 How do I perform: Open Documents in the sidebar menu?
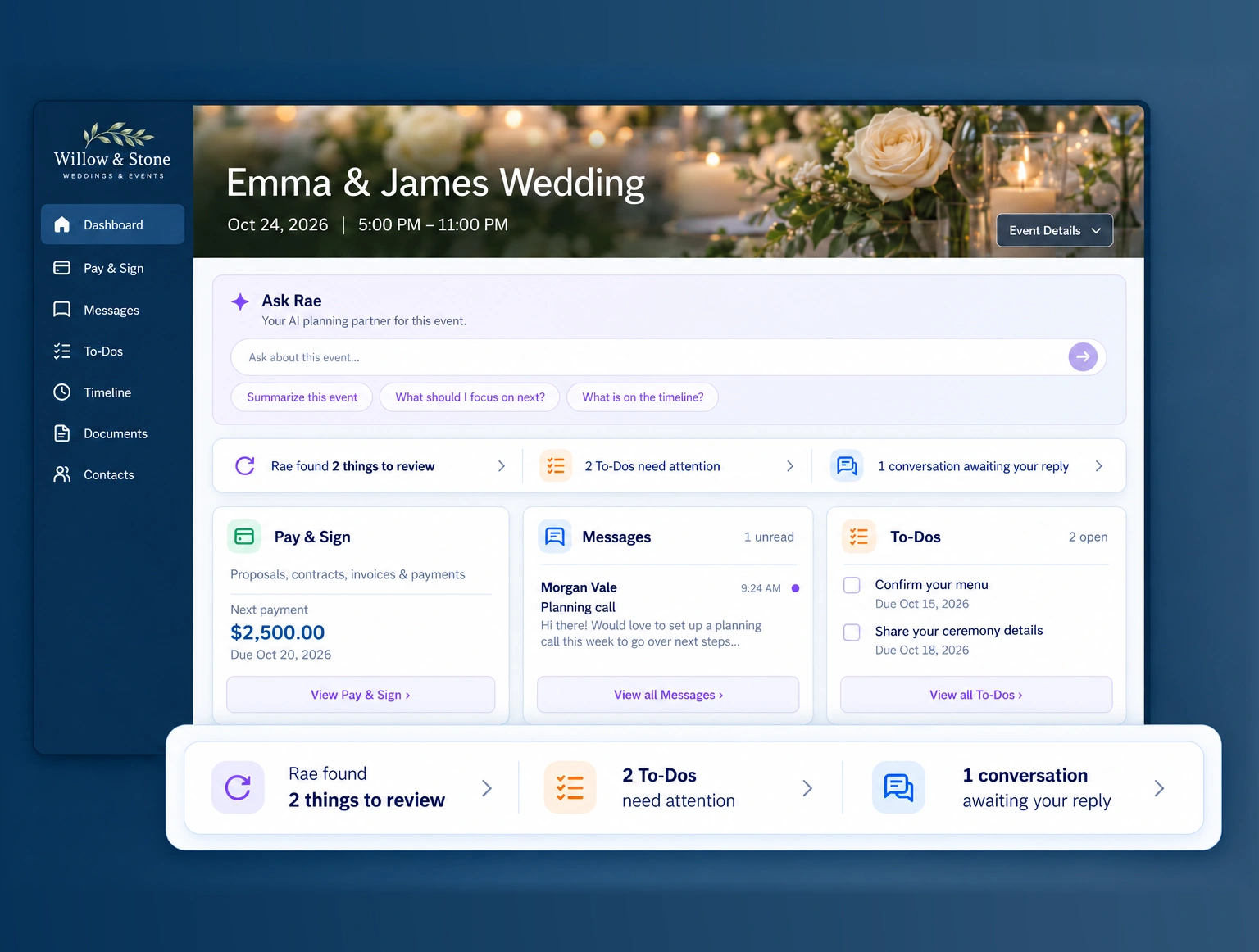(112, 433)
